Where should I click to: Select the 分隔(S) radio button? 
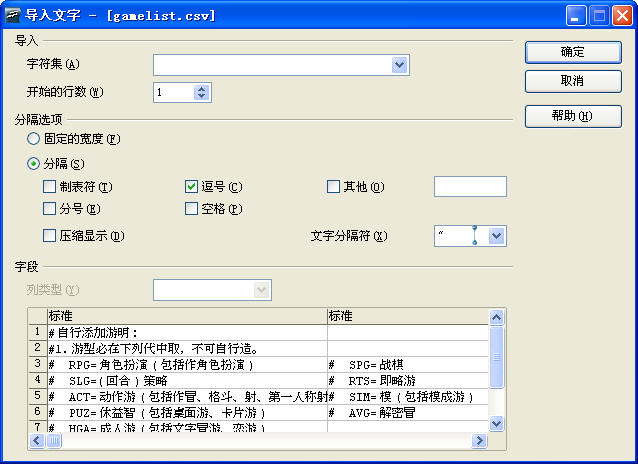33,164
